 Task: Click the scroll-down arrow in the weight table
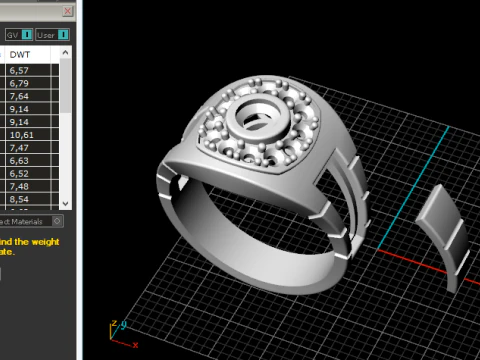[65, 203]
